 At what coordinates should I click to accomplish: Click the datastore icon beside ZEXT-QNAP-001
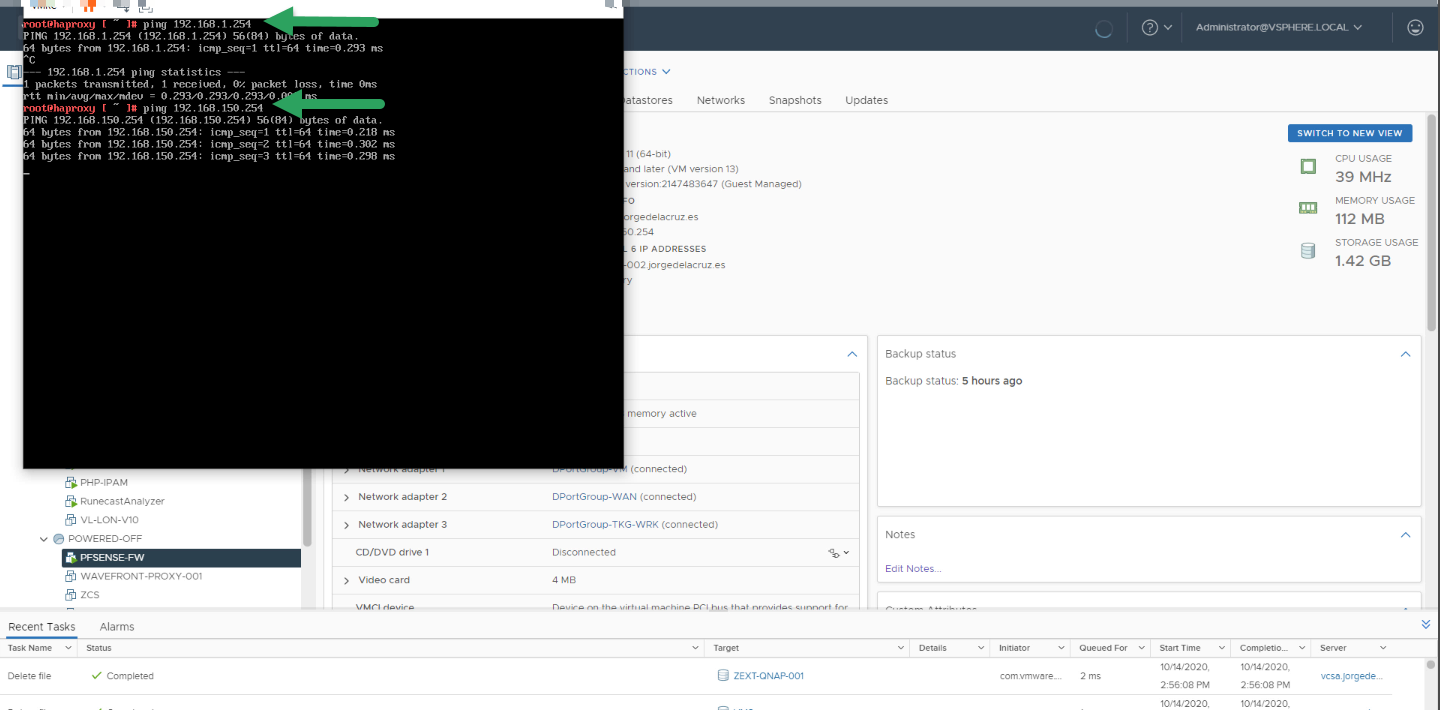tap(723, 676)
